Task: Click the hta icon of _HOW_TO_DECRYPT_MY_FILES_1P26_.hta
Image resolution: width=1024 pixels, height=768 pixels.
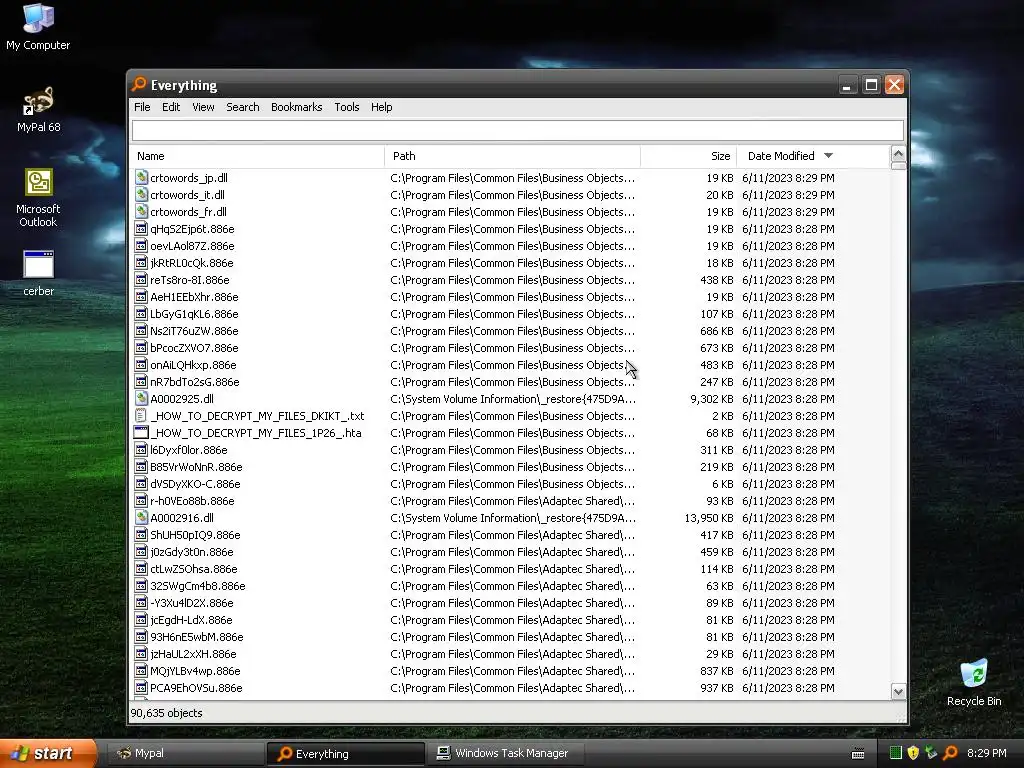Action: (x=141, y=432)
